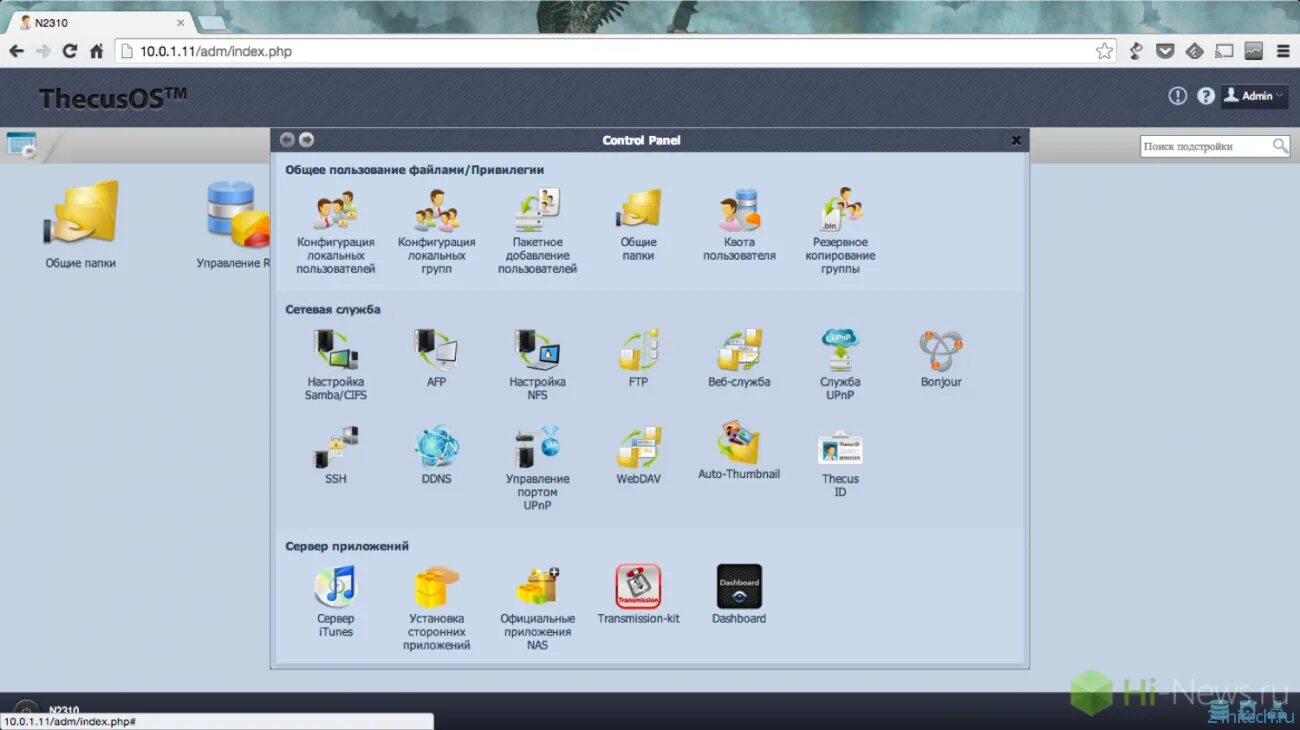Click Control Panel forward navigation button
1300x730 pixels.
pos(306,140)
